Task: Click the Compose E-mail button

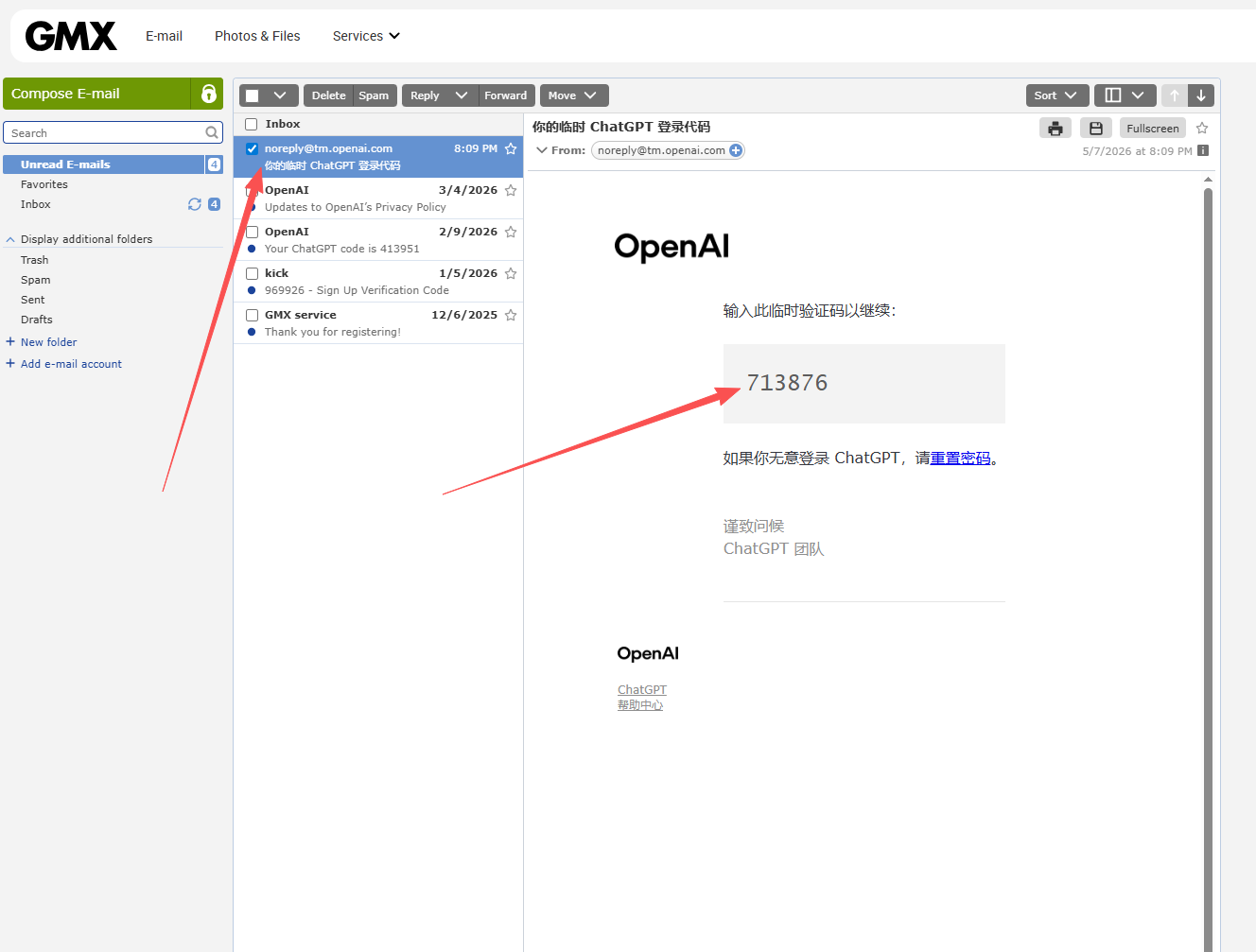Action: coord(96,94)
